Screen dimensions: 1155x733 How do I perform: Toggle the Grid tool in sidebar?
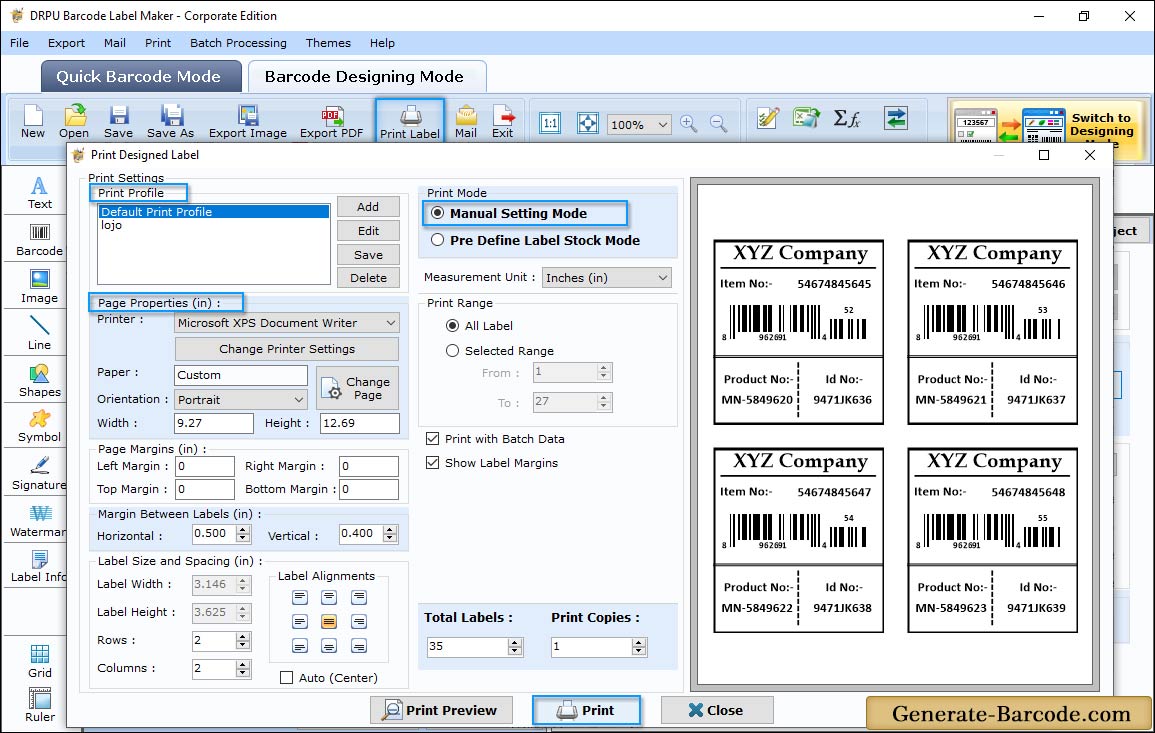40,661
